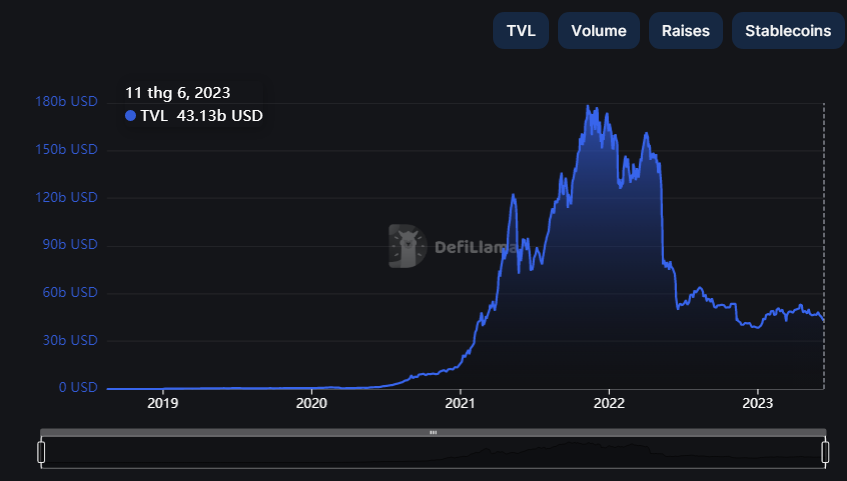The width and height of the screenshot is (847, 481).
Task: Show the Stablecoins chart
Action: [x=787, y=31]
